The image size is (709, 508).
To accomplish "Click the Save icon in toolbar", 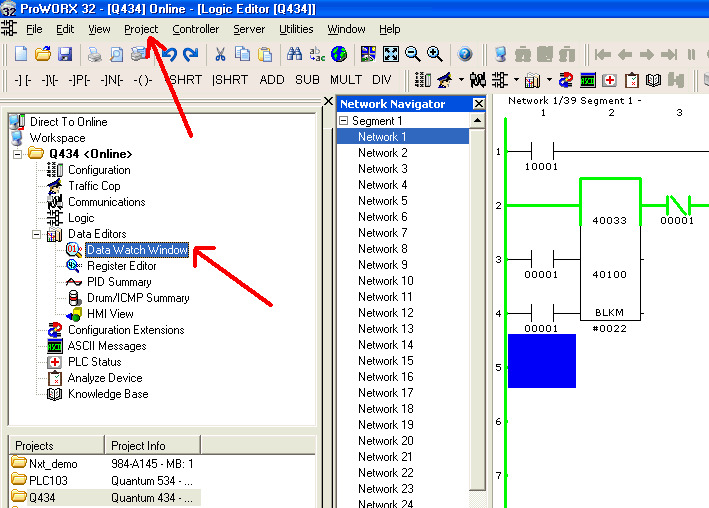I will pyautogui.click(x=65, y=54).
